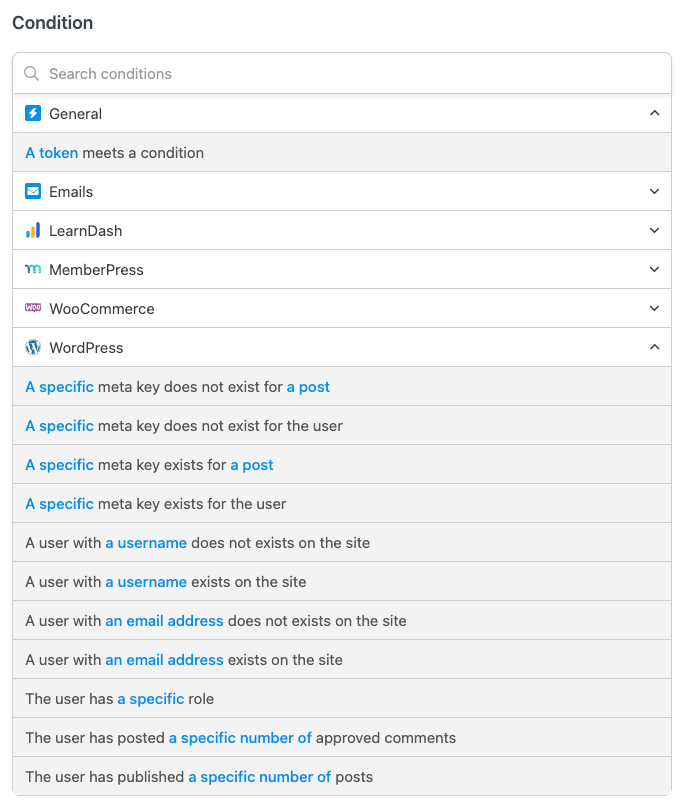The width and height of the screenshot is (682, 806).
Task: Expand the WooCommerce conditions chevron
Action: point(654,308)
